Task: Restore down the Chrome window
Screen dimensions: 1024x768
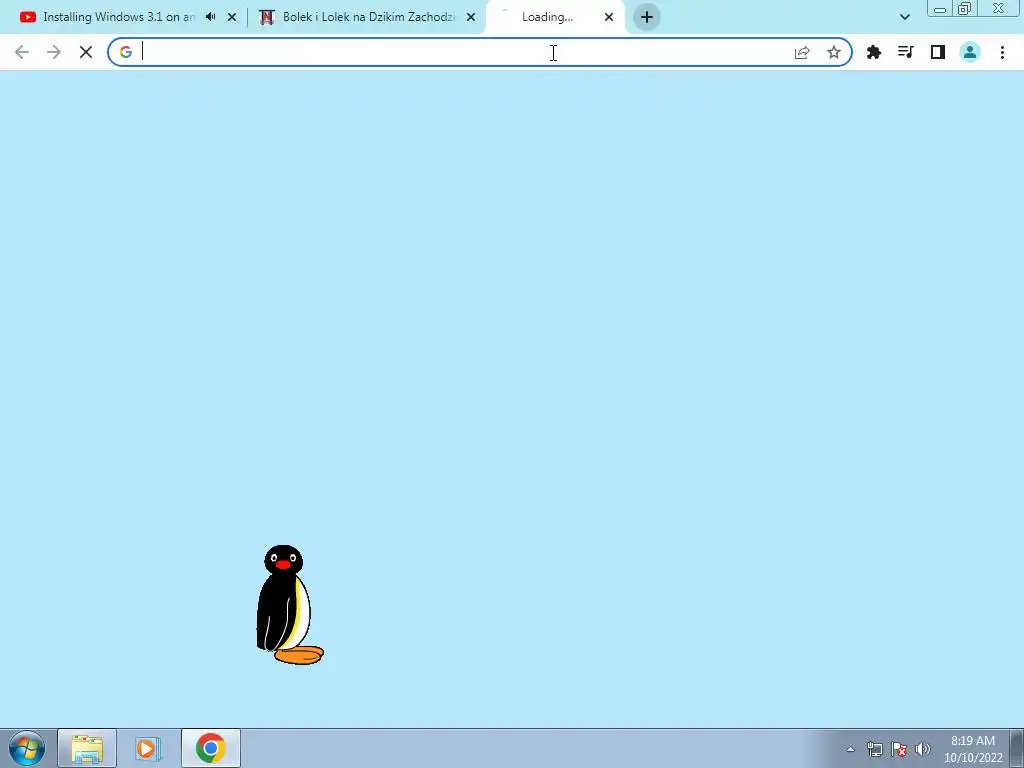Action: pyautogui.click(x=964, y=8)
